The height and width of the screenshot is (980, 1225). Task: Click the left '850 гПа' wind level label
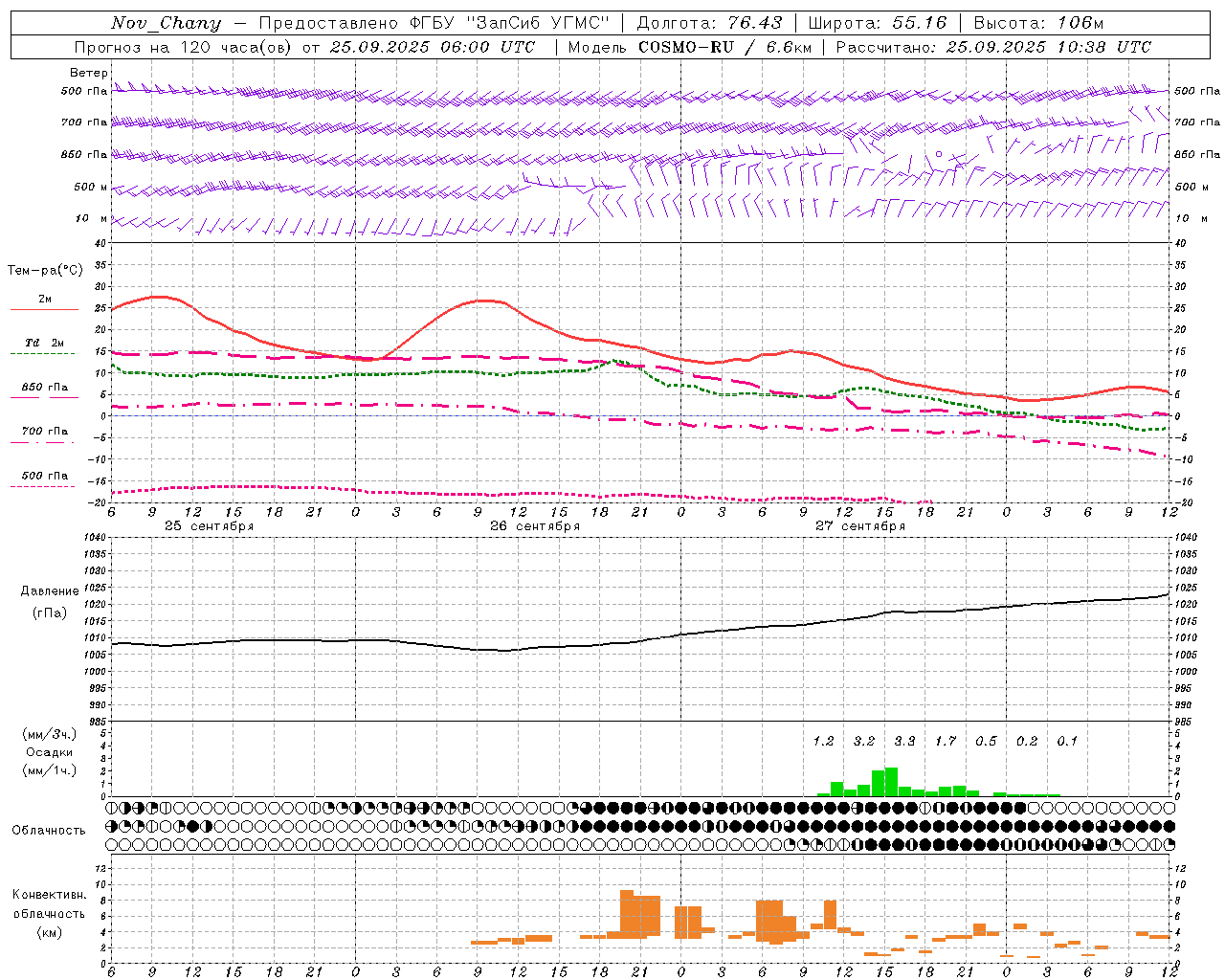coord(84,154)
